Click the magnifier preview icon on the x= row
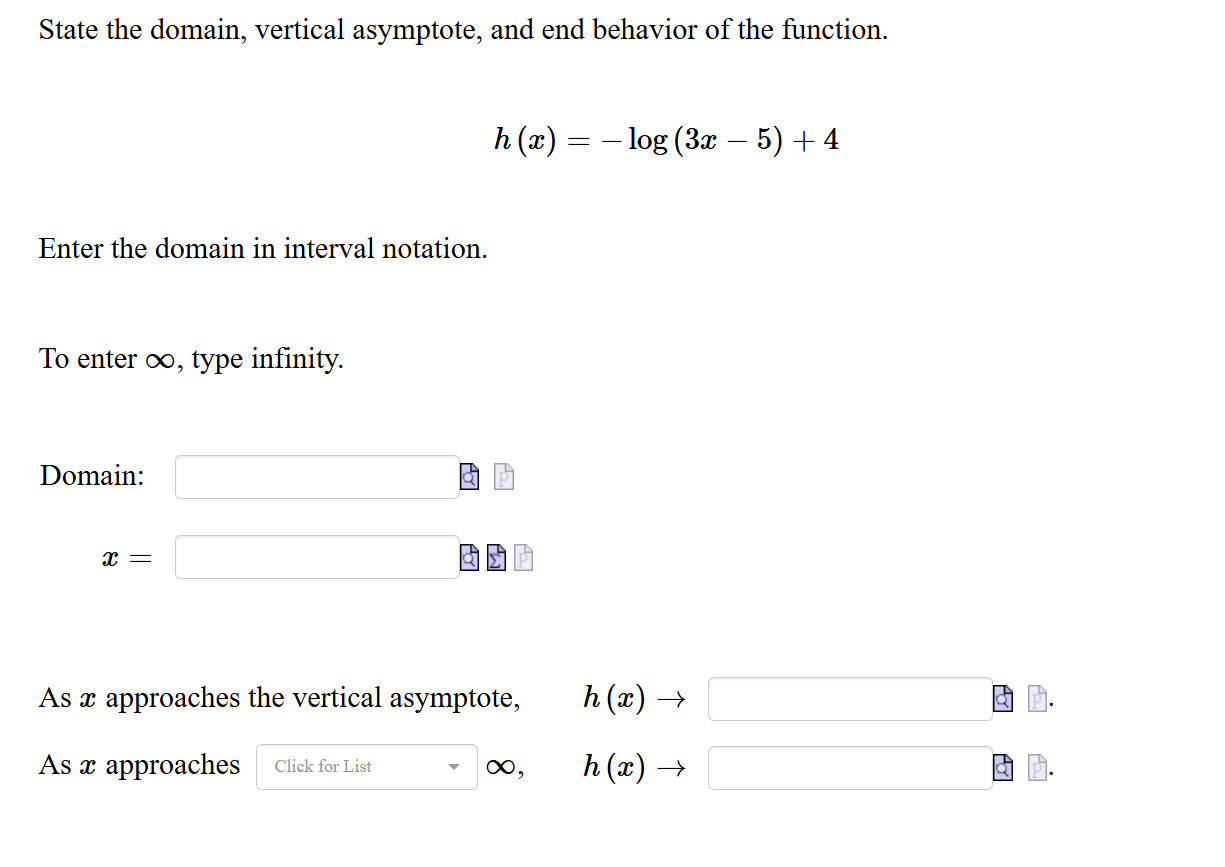The height and width of the screenshot is (867, 1225). click(468, 558)
